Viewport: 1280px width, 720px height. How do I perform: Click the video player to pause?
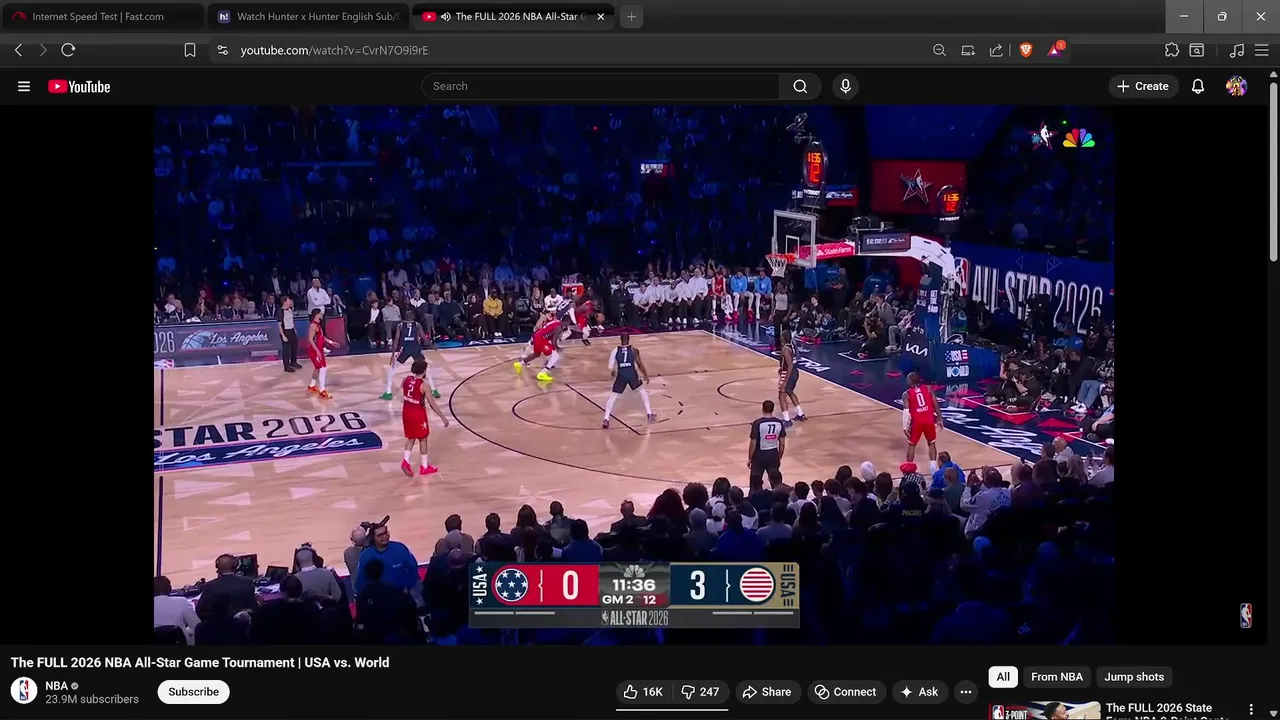(x=634, y=375)
